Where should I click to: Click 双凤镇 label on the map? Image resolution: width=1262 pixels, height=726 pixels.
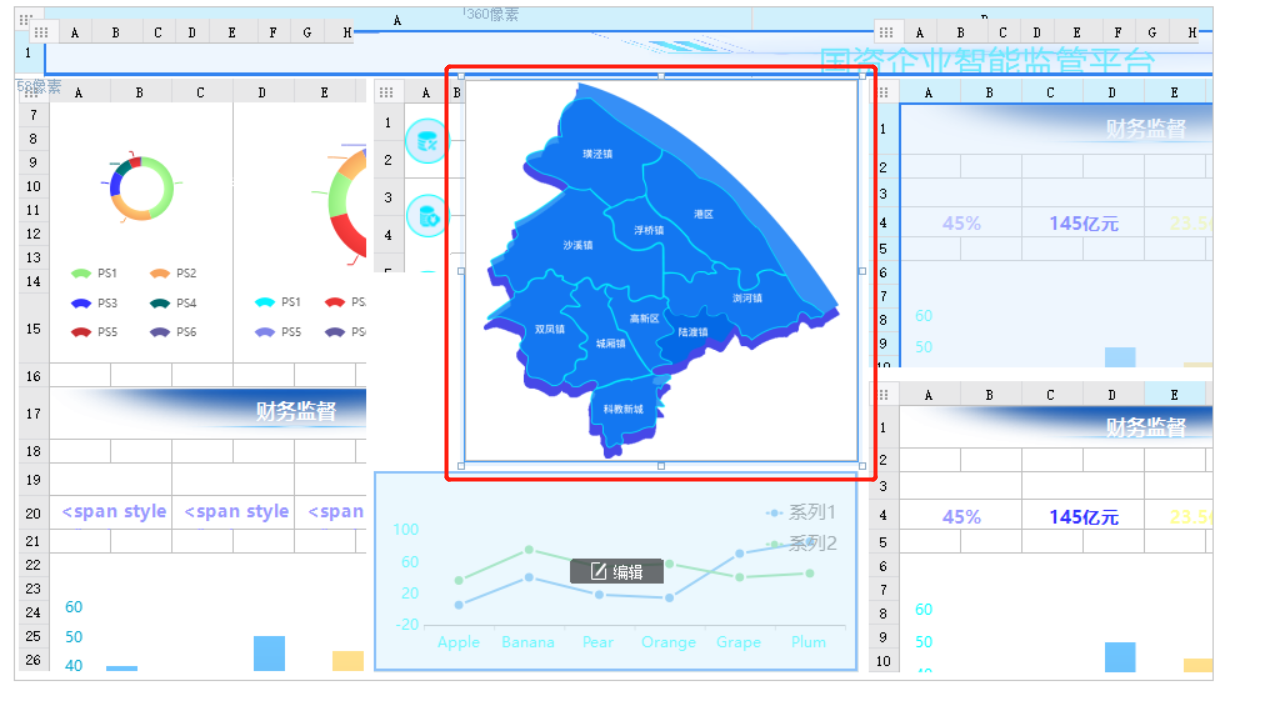tap(549, 328)
